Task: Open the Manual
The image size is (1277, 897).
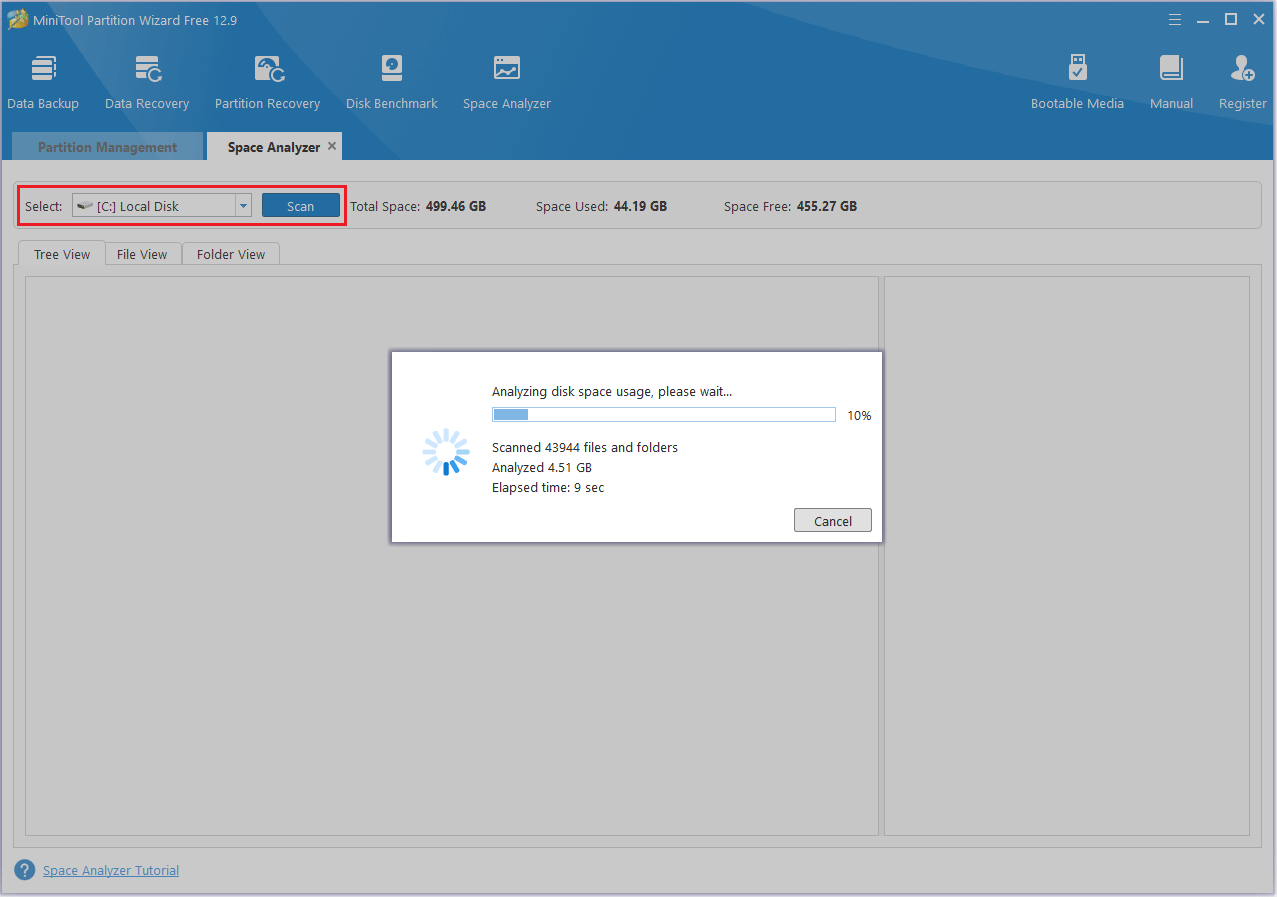Action: 1171,82
